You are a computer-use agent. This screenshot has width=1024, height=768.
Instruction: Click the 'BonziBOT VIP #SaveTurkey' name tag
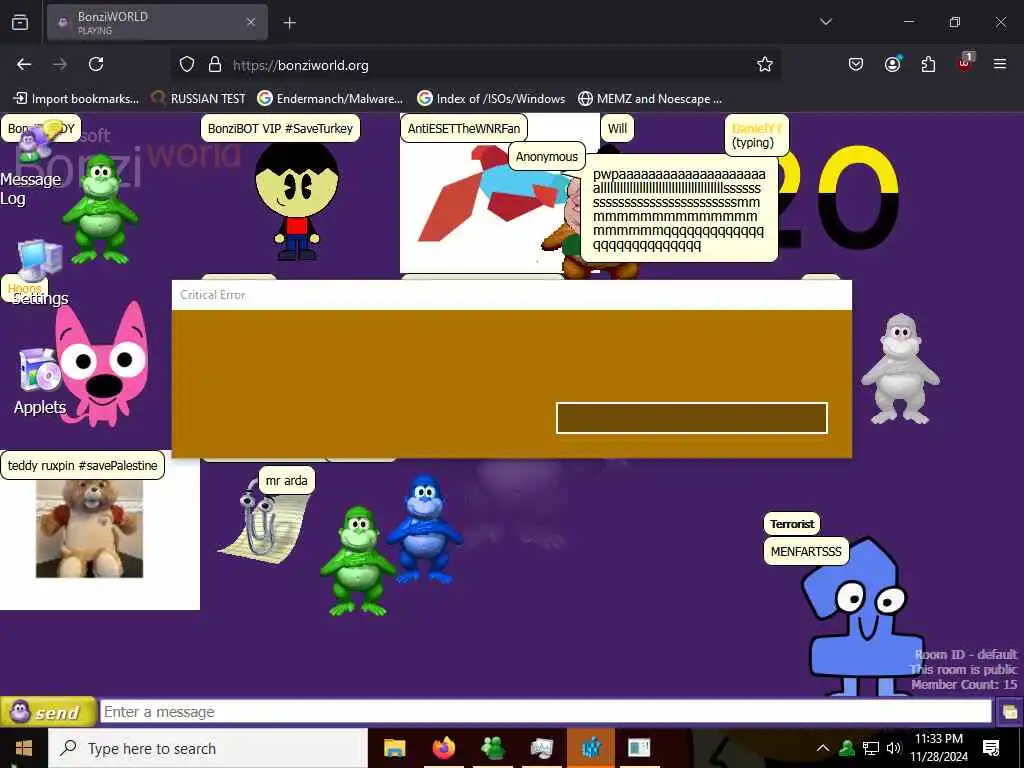pos(280,129)
